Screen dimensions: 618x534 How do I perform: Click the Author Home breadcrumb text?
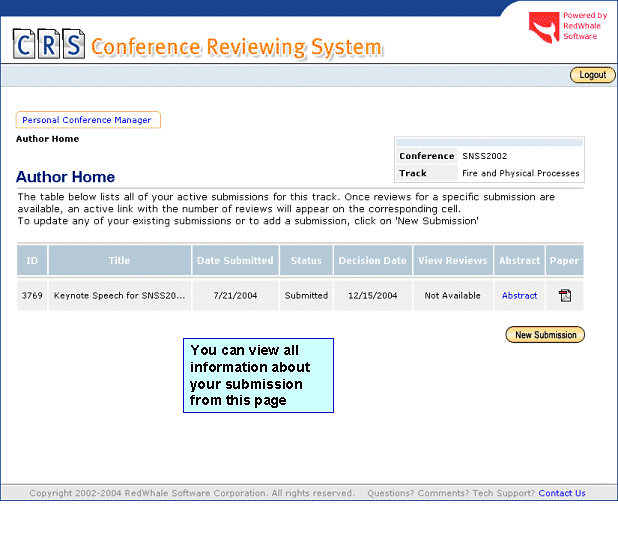47,139
